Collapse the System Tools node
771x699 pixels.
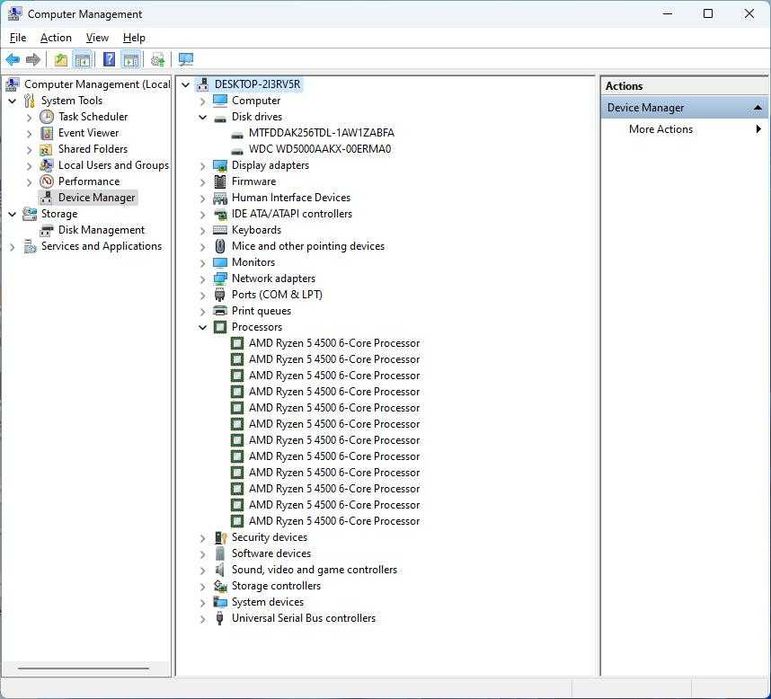pyautogui.click(x=12, y=101)
